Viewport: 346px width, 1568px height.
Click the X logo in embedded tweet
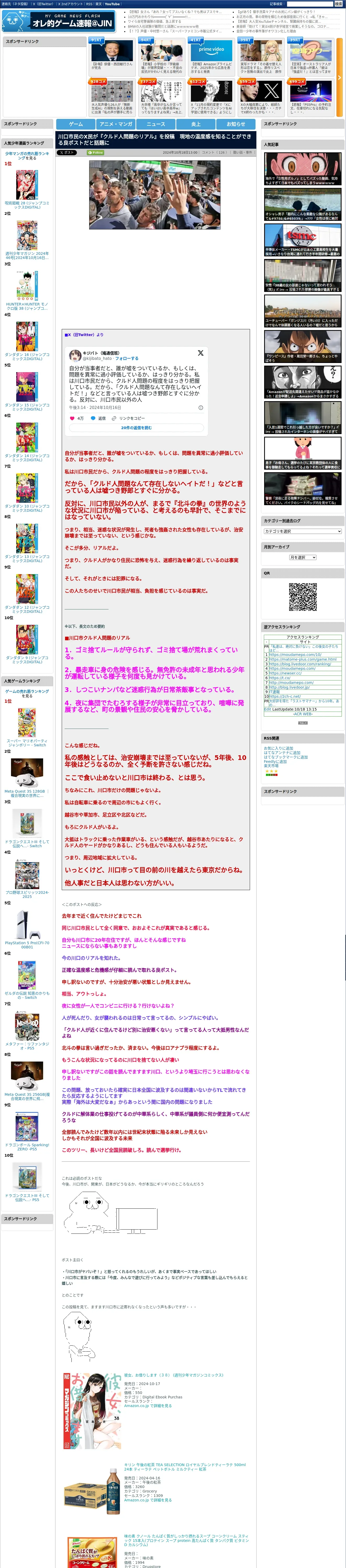click(200, 353)
